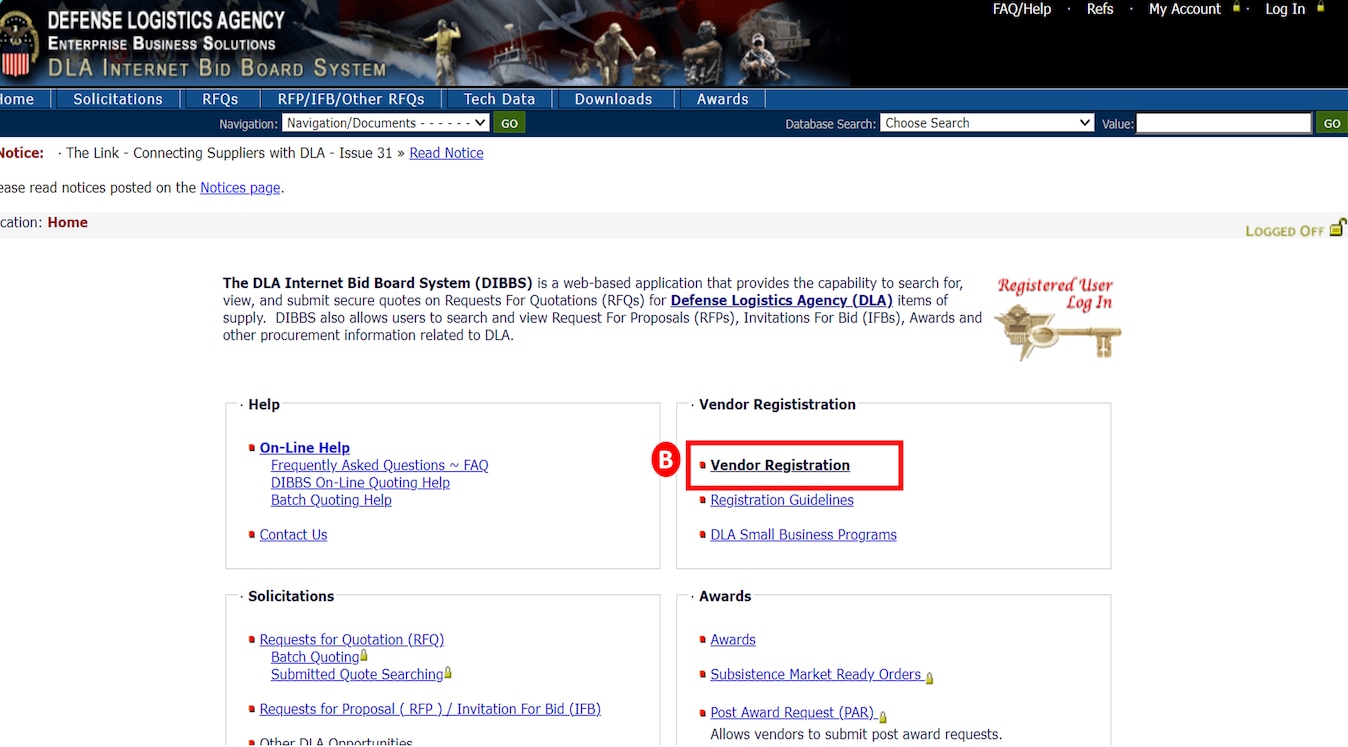Open the Database Search Choose Search dropdown
The height and width of the screenshot is (747, 1348).
point(987,123)
